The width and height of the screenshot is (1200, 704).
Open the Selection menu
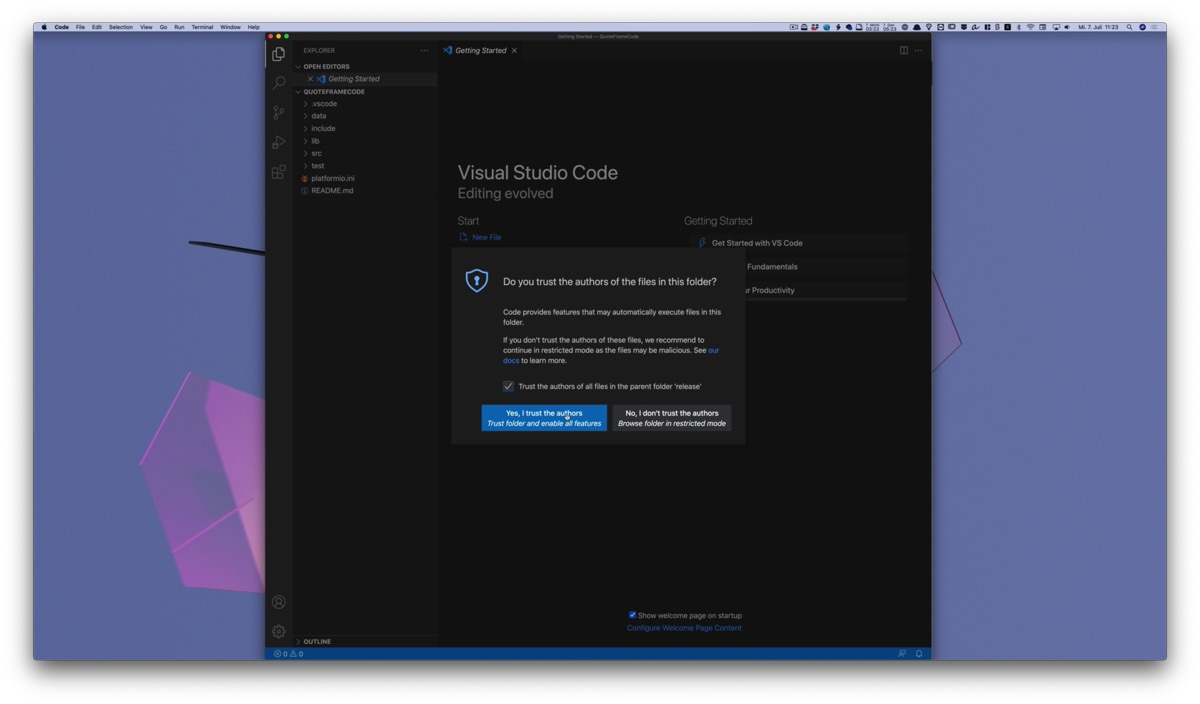click(120, 27)
